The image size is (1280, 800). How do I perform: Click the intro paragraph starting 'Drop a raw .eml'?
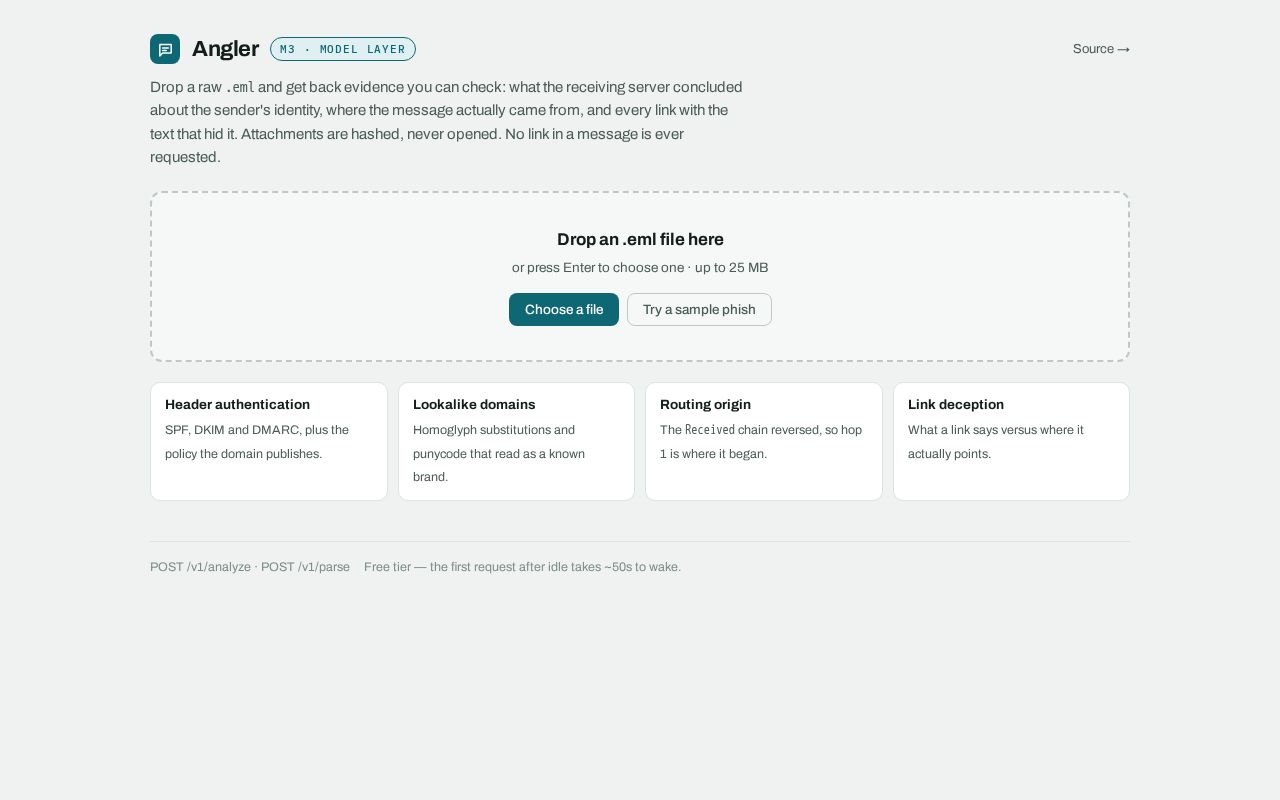click(446, 122)
